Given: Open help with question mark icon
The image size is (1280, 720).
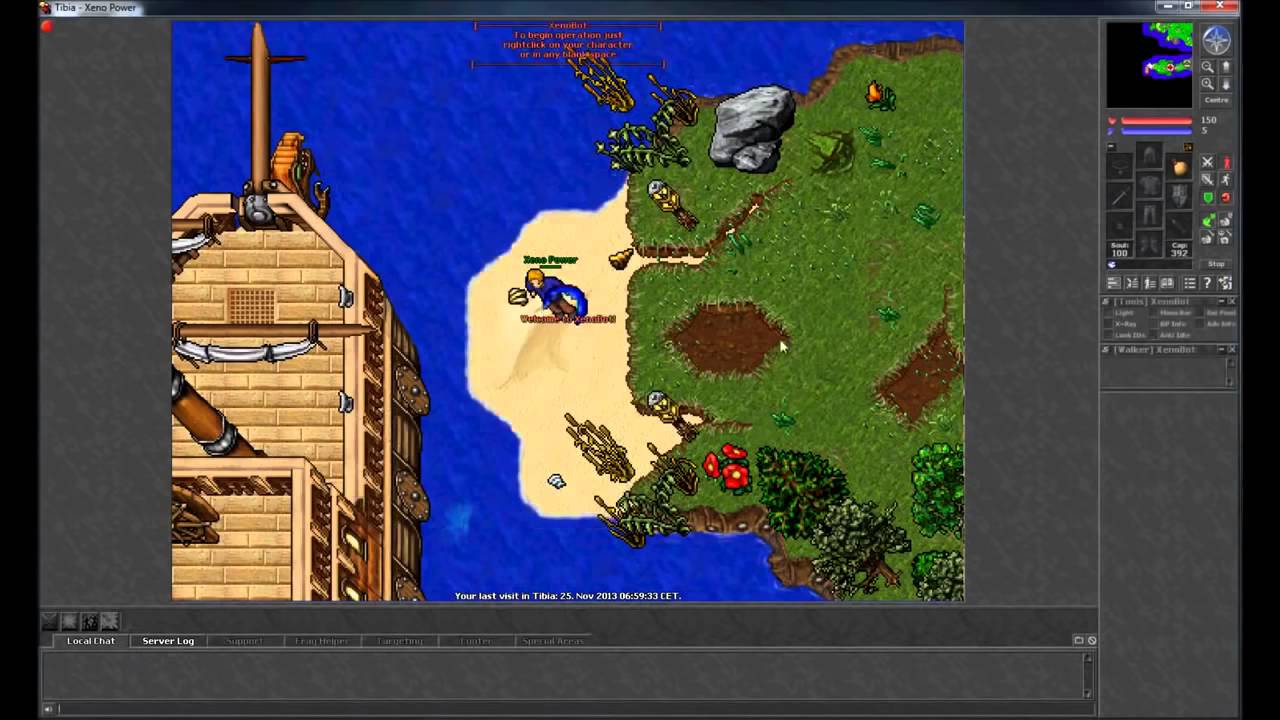Looking at the screenshot, I should coord(1207,283).
